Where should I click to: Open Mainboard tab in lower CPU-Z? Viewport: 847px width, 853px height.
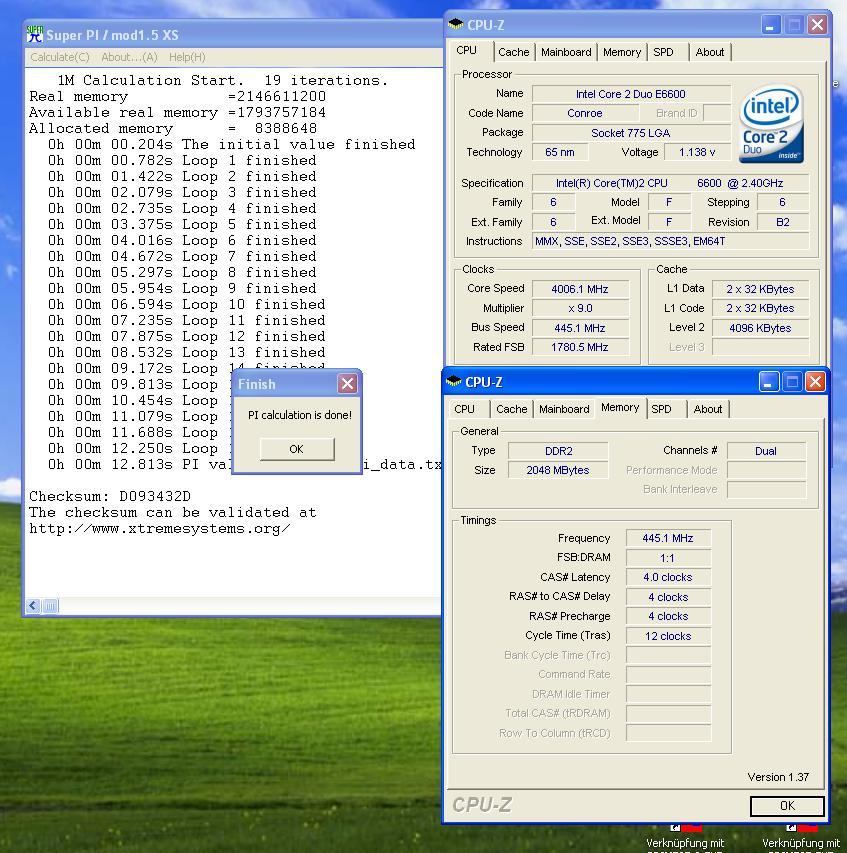pos(564,409)
